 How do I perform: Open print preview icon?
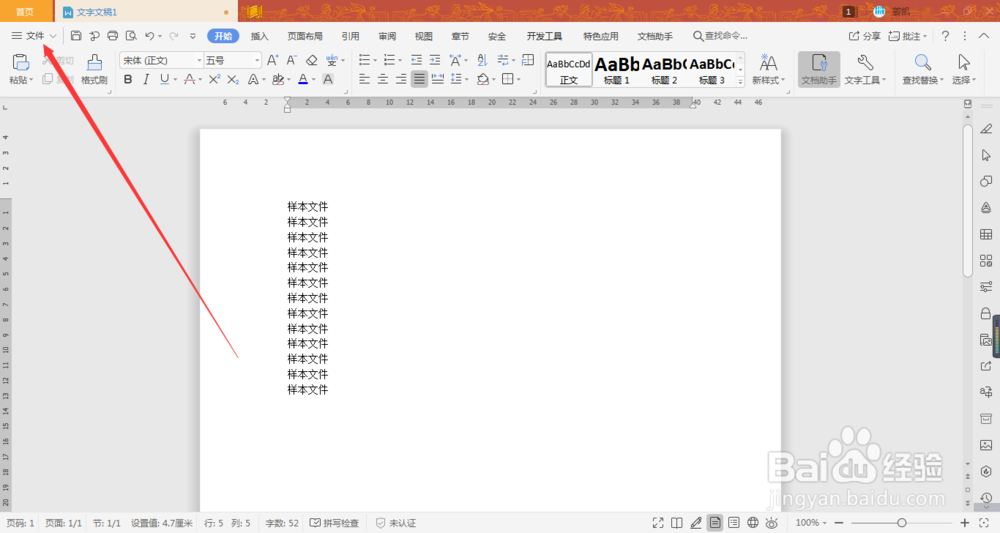pos(131,36)
